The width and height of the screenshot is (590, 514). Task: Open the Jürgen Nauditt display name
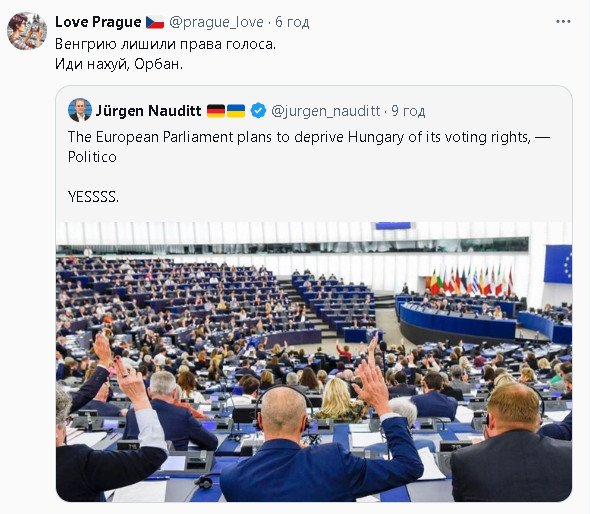pos(149,111)
